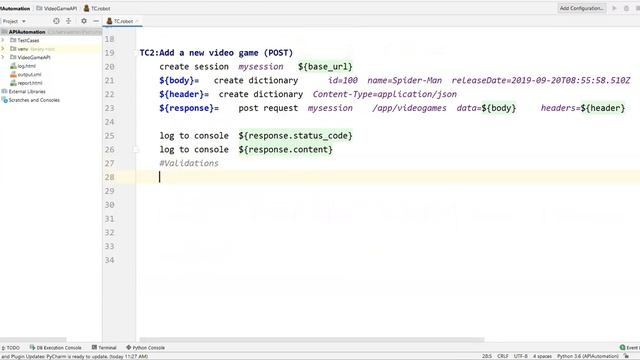Screen dimensions: 640x360
Task: Click headers=${header} on line 23
Action: coord(583,108)
